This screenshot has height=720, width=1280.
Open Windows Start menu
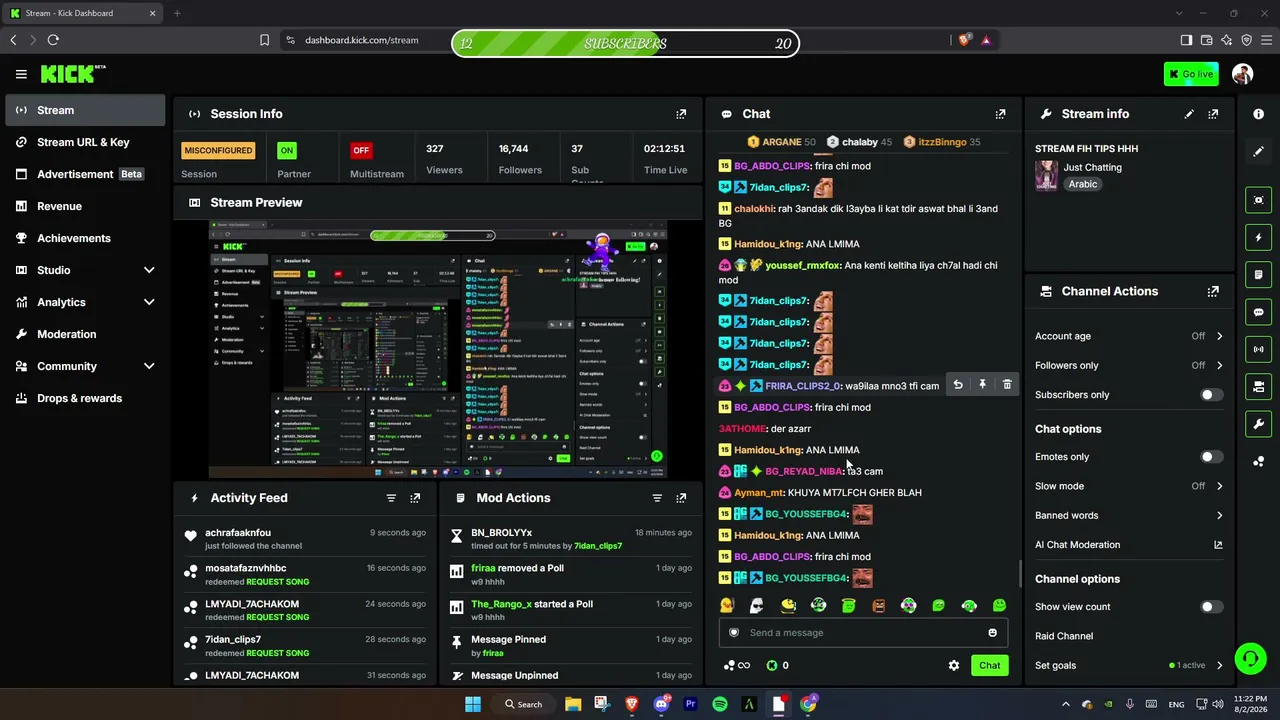click(472, 704)
